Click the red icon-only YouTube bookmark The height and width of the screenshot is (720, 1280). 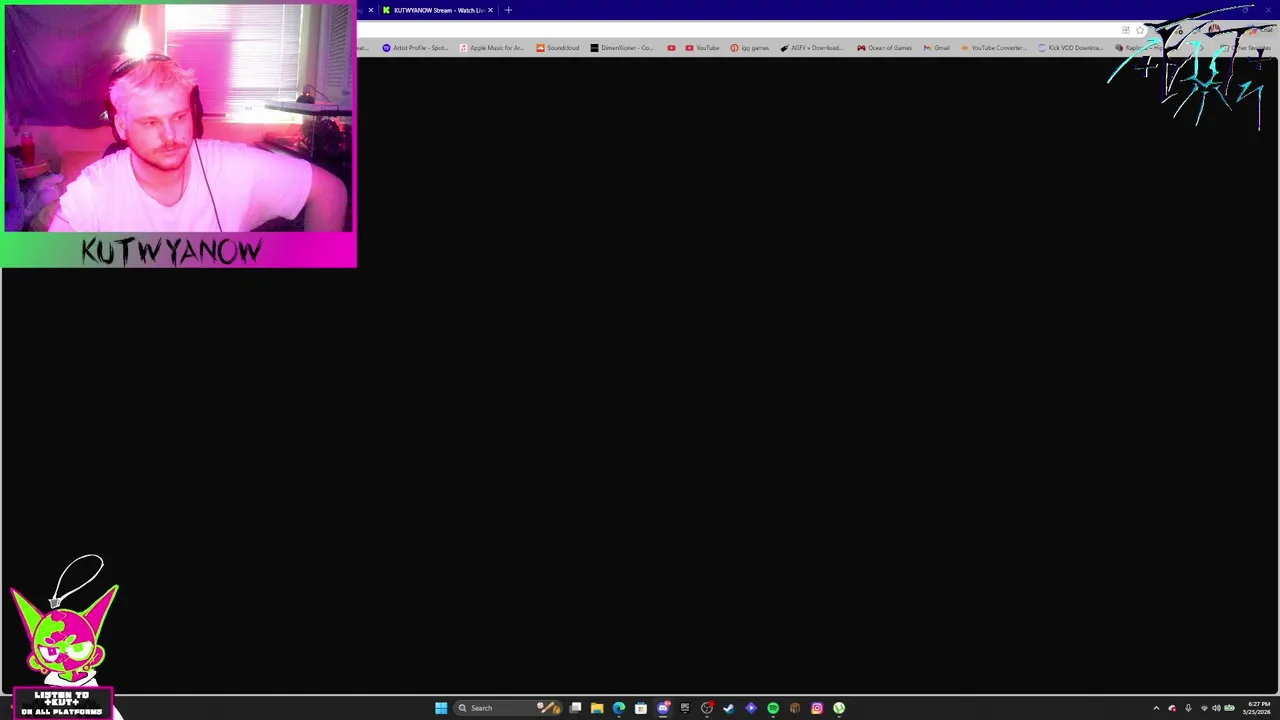[671, 48]
